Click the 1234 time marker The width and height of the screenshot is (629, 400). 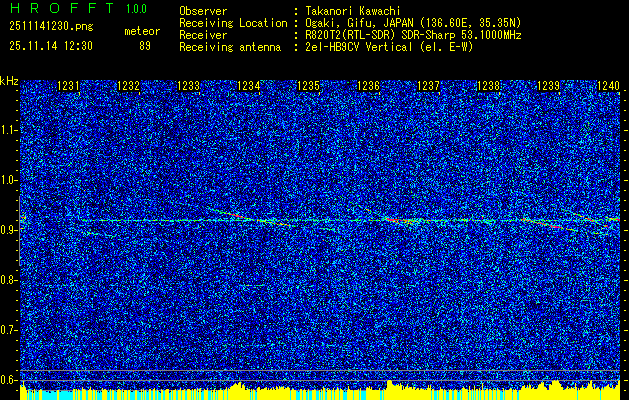(249, 86)
